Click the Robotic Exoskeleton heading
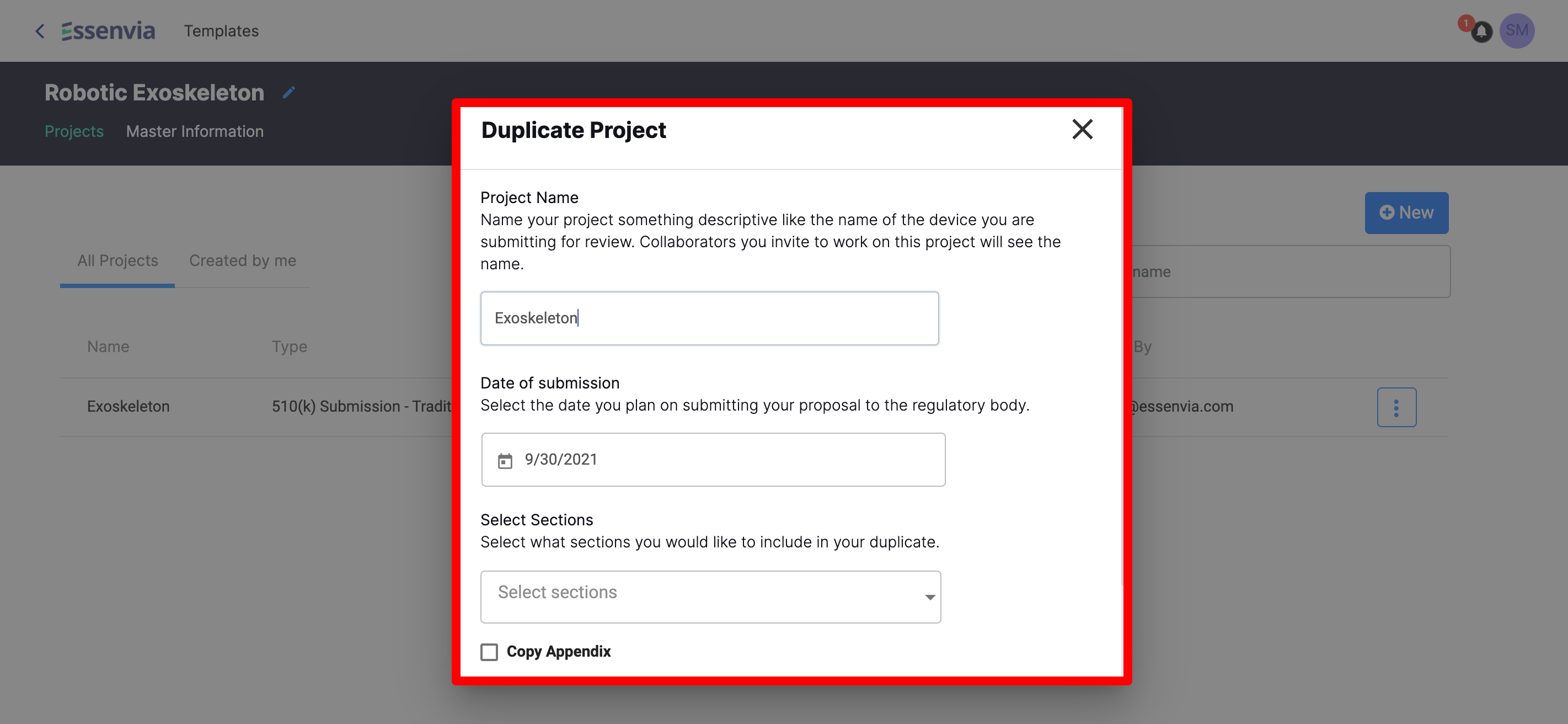Viewport: 1568px width, 724px height. (154, 93)
